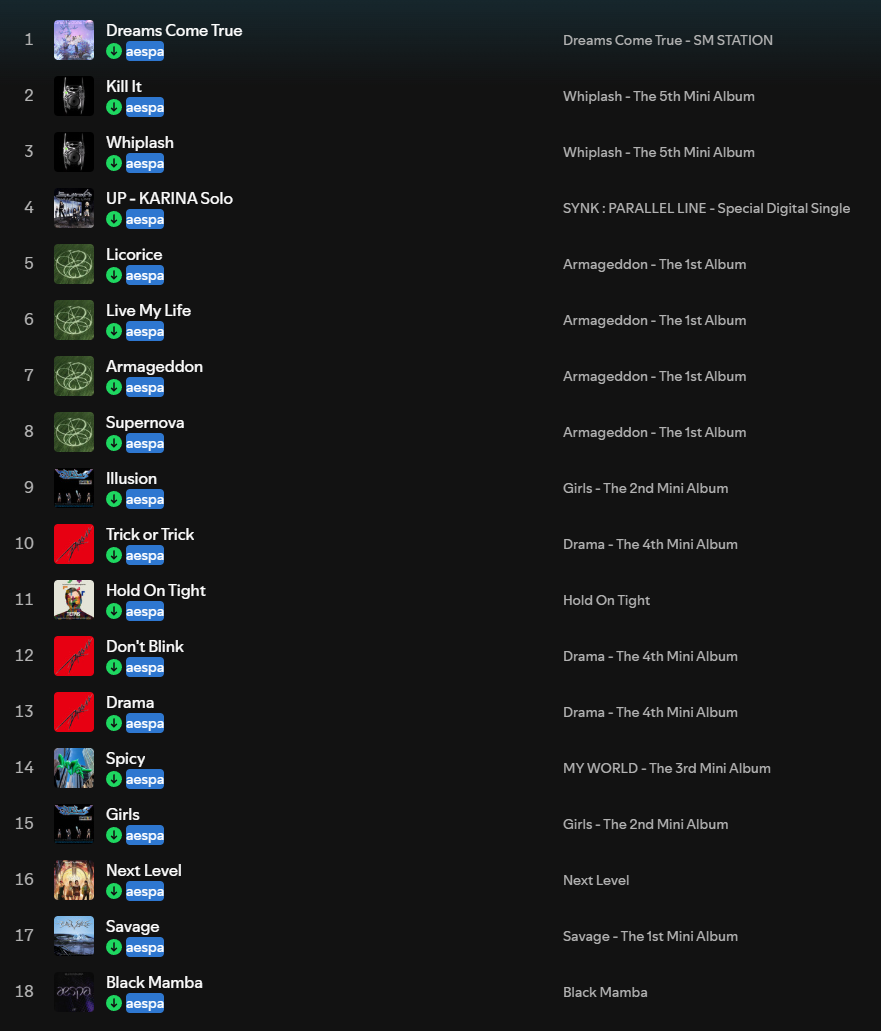Open the cover art of Dreams Come True
Viewport: 881px width, 1031px height.
pos(74,40)
